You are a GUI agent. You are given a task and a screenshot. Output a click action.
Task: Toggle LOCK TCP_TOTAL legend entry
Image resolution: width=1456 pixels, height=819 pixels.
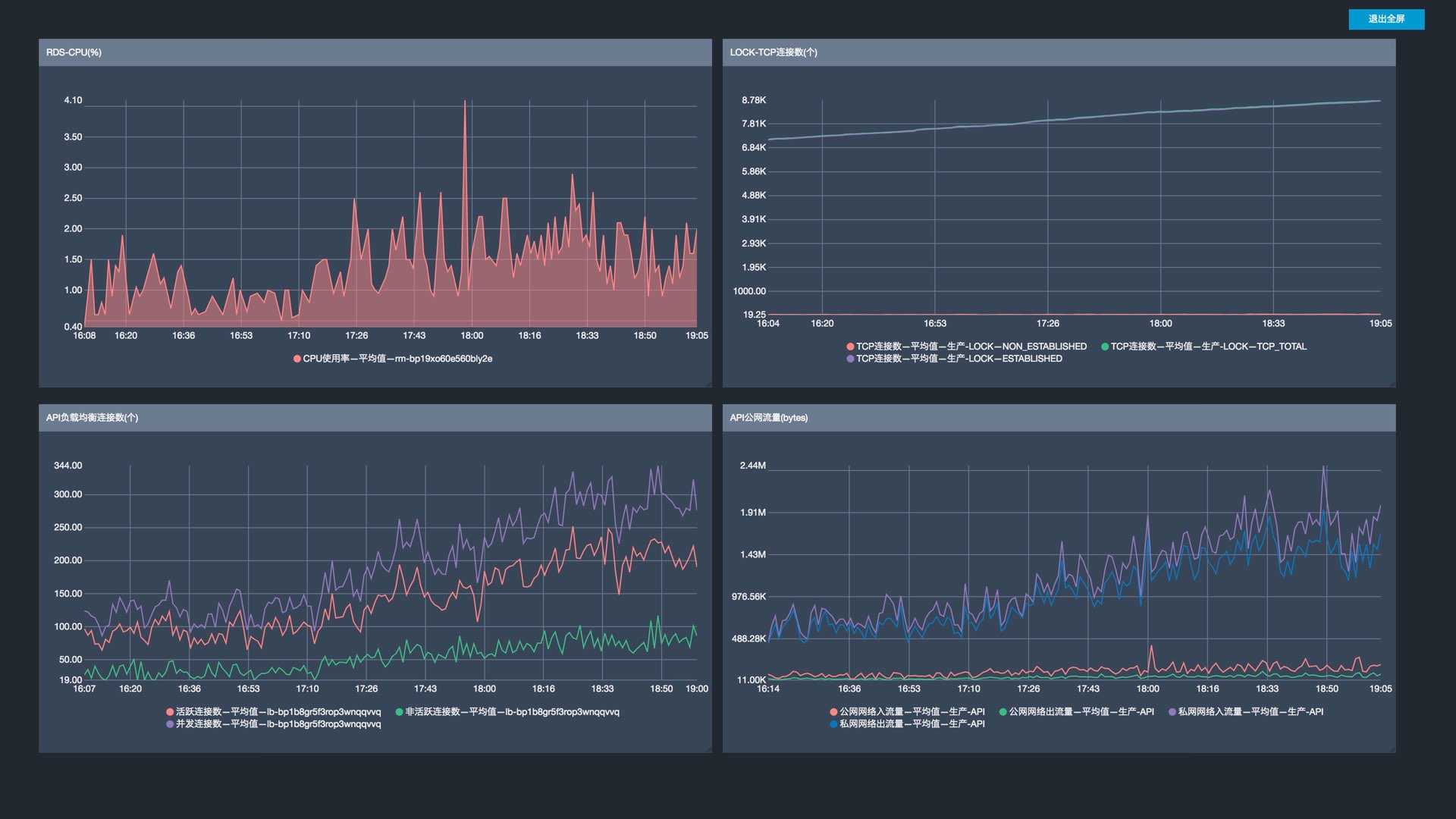coord(1203,347)
